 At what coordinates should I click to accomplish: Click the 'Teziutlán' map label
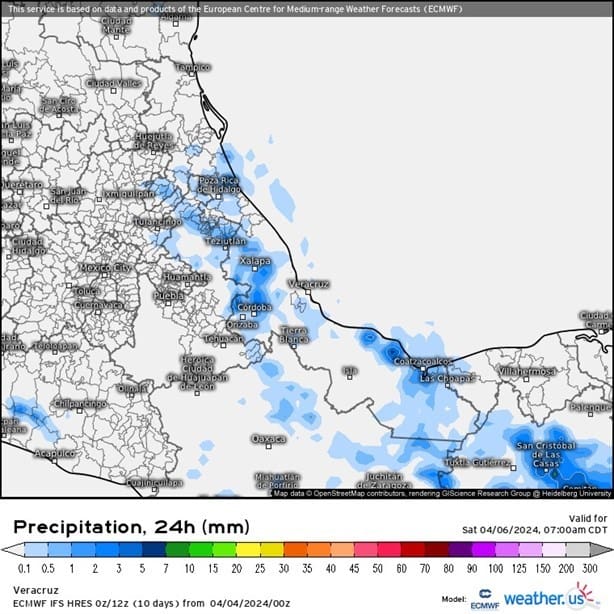226,241
